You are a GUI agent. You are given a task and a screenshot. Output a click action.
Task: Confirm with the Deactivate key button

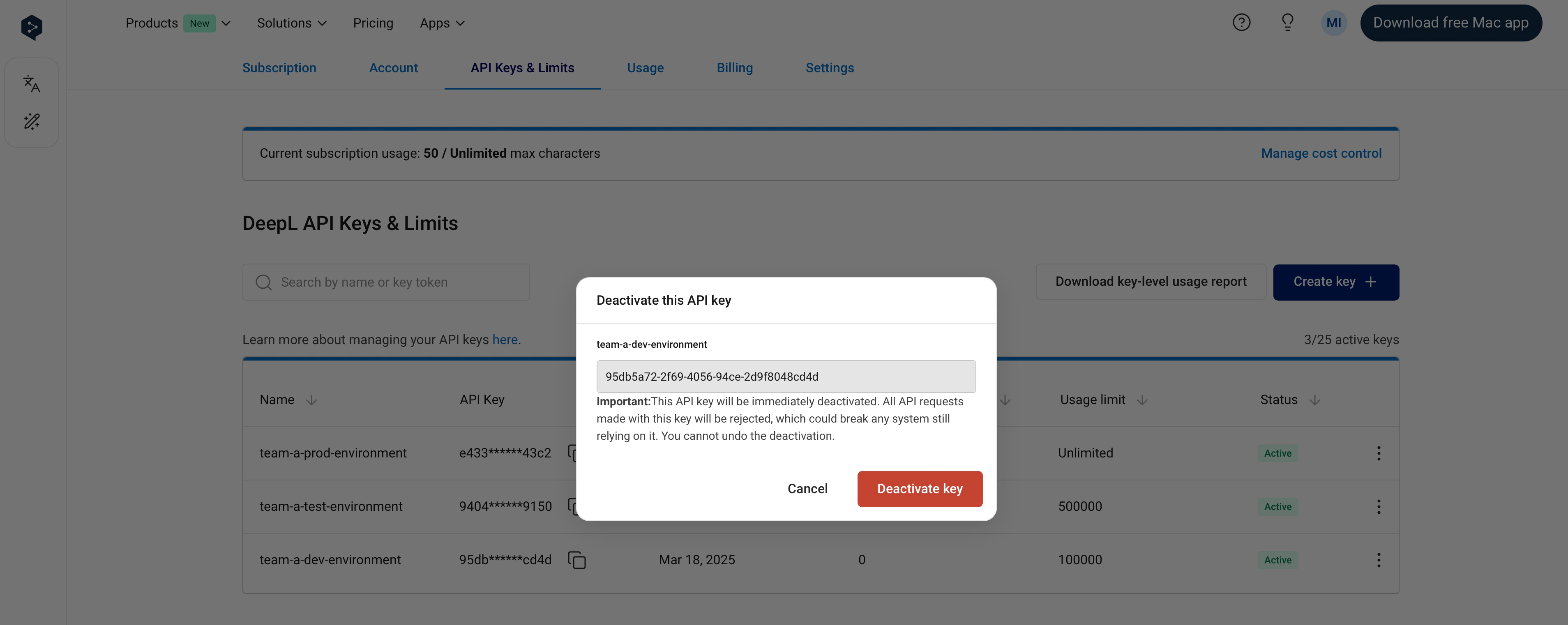click(919, 489)
